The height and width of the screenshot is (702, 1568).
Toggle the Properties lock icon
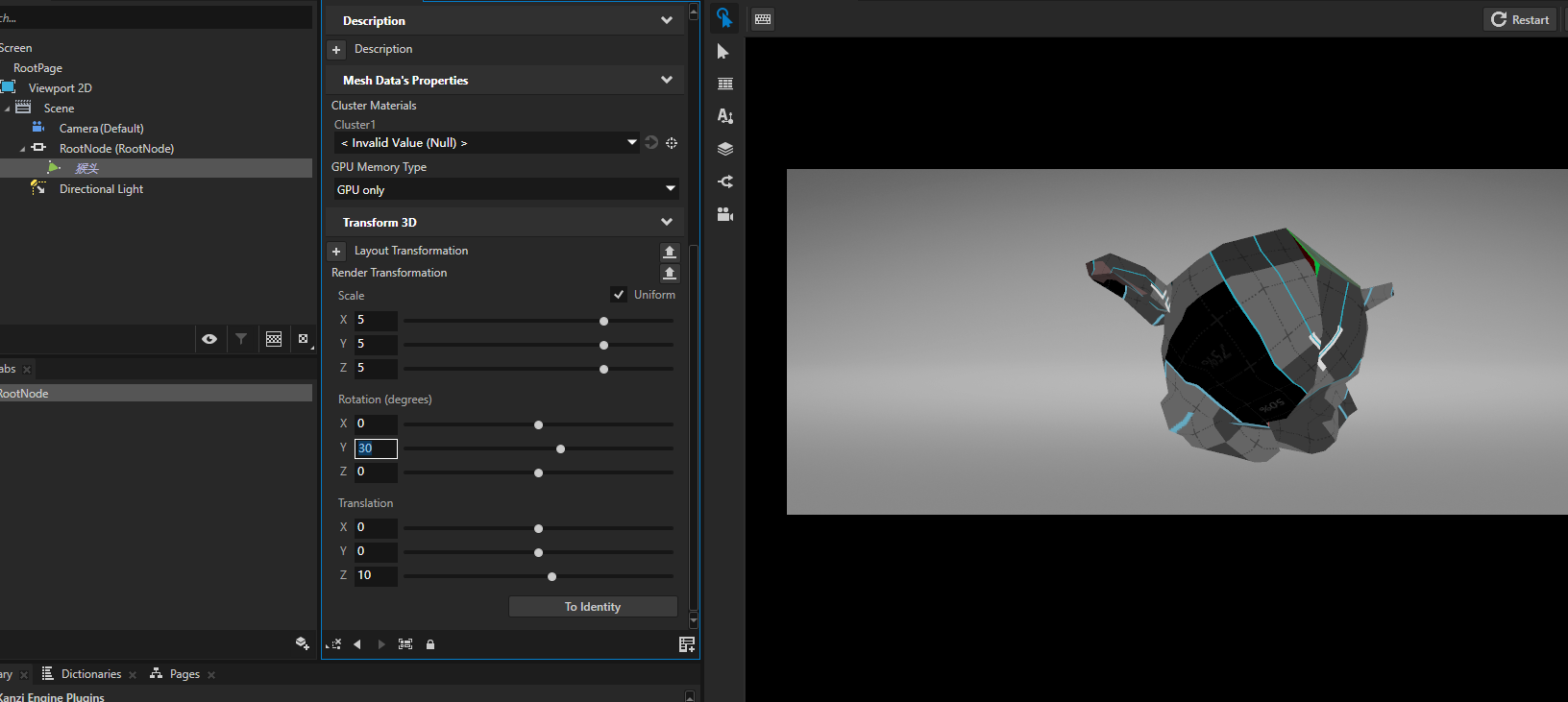430,644
